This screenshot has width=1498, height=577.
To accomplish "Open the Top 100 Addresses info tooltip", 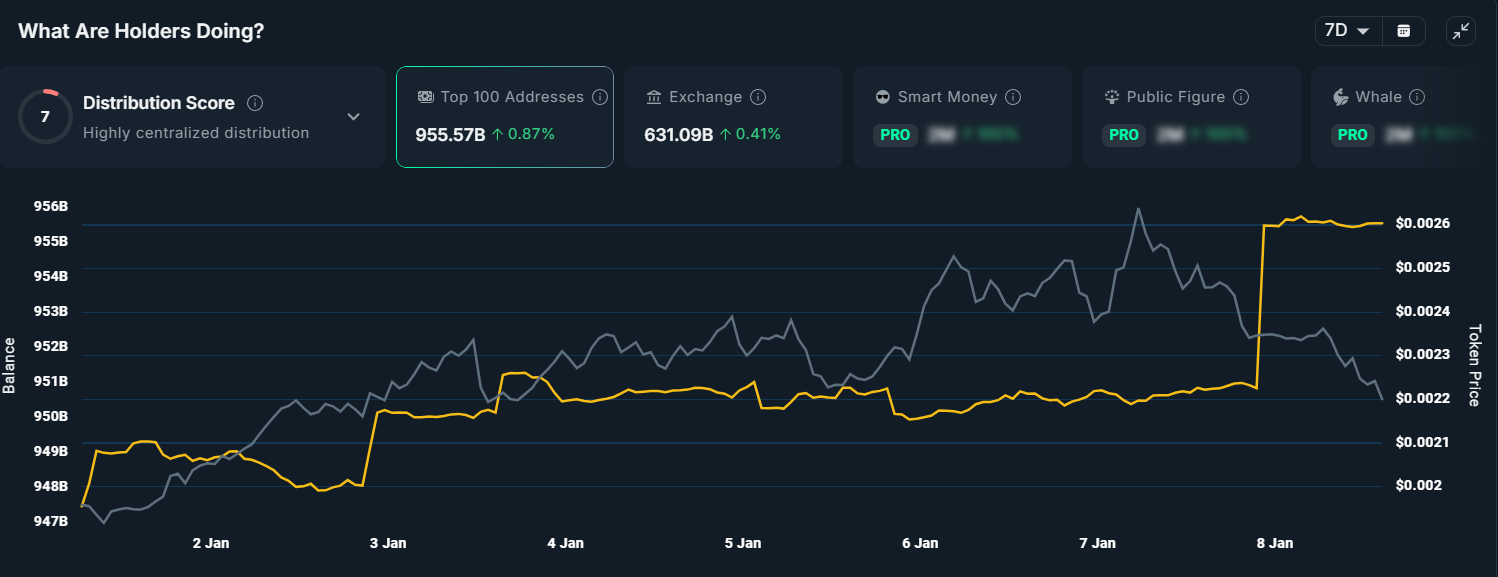I will click(x=600, y=96).
